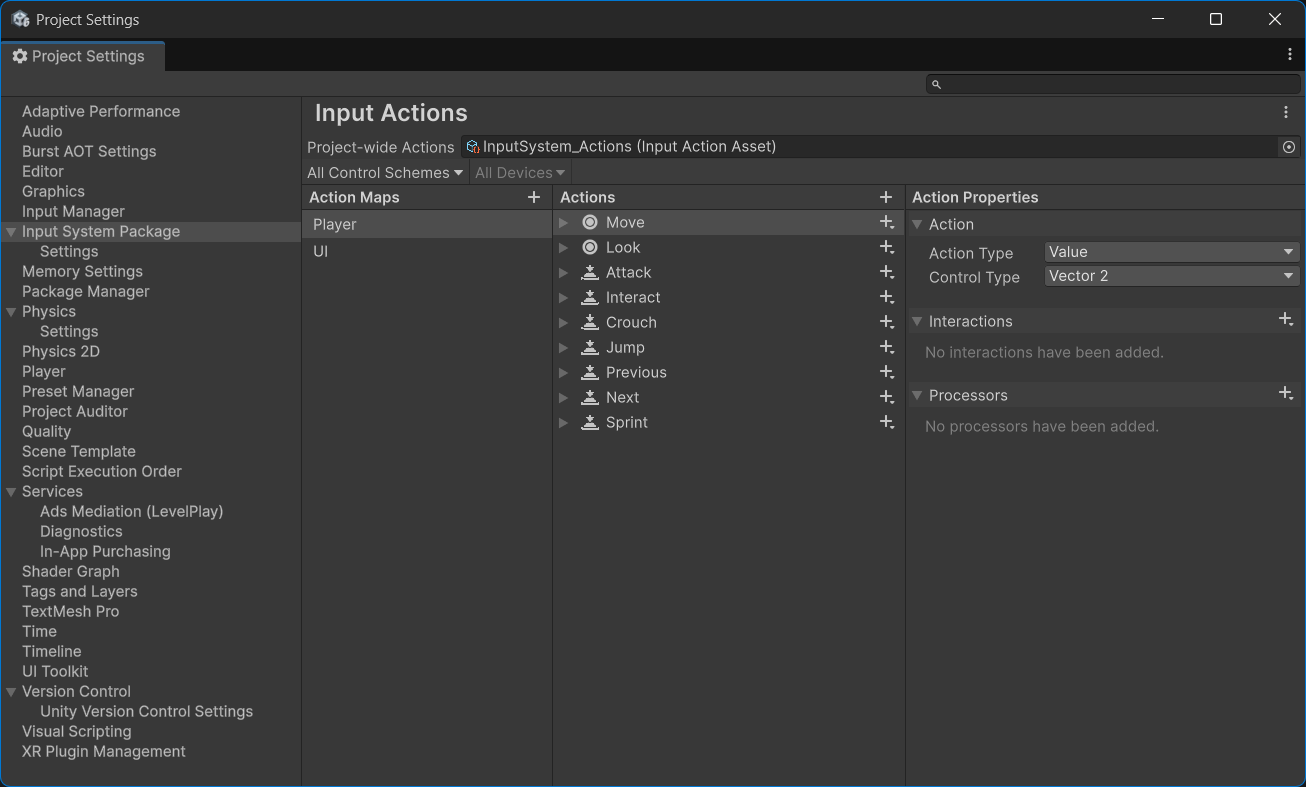This screenshot has height=787, width=1306.
Task: Expand the Look action bindings
Action: pos(564,248)
